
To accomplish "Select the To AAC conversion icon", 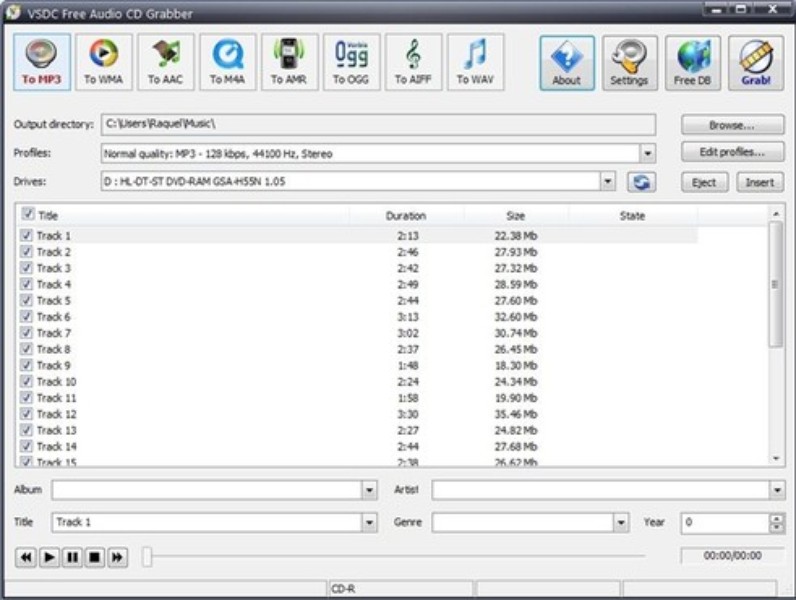I will tap(166, 62).
